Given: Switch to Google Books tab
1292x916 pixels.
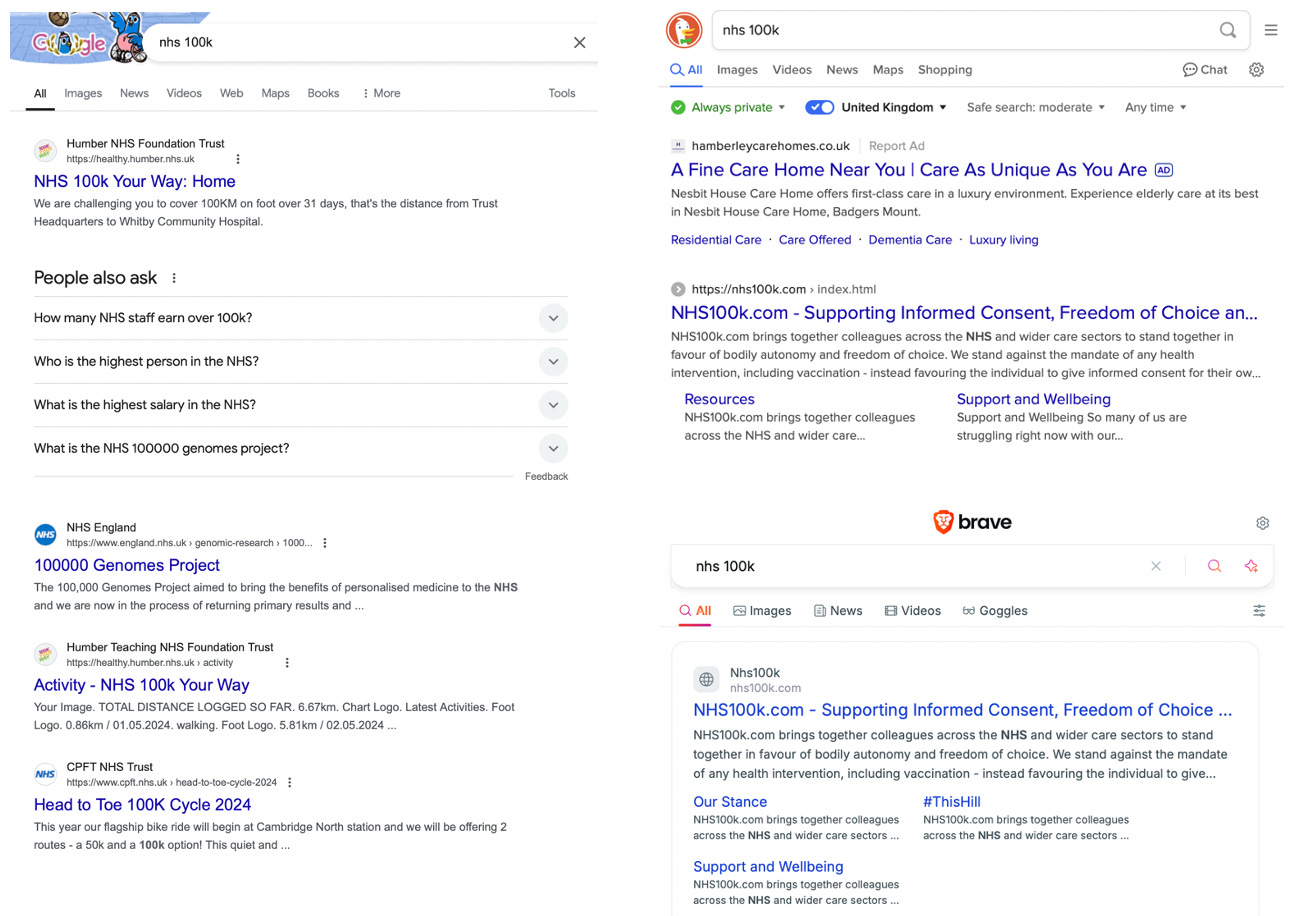Looking at the screenshot, I should tap(323, 93).
